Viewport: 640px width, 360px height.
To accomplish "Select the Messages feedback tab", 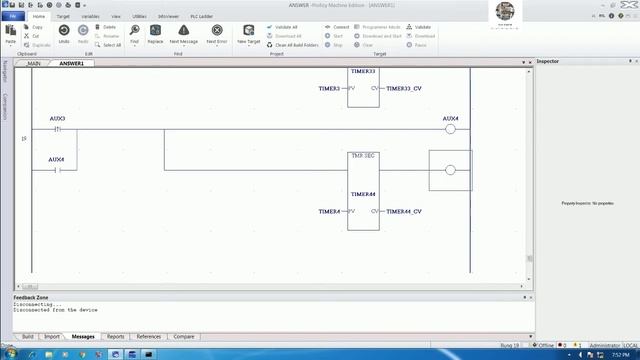I will click(83, 337).
